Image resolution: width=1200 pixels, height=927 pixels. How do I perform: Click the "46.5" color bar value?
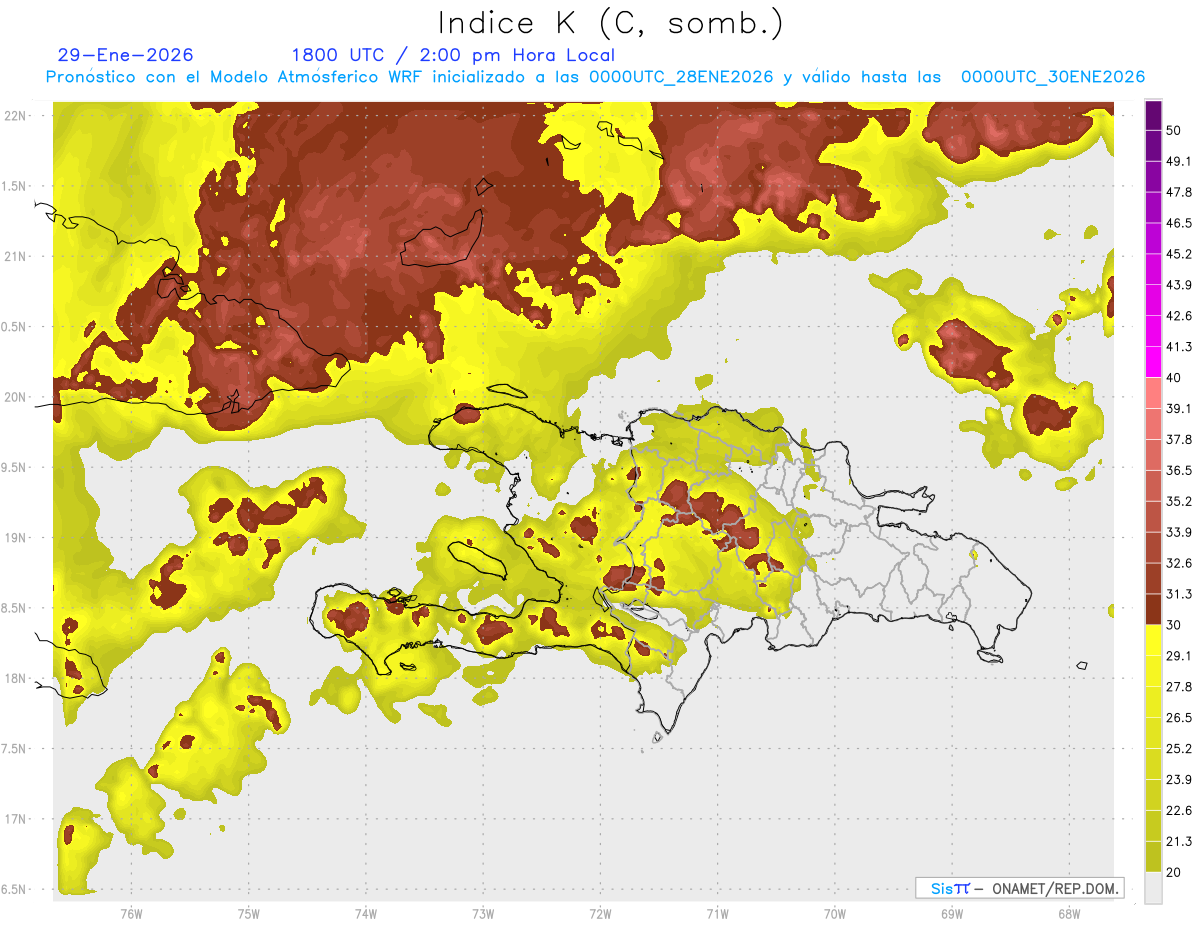pos(1179,223)
